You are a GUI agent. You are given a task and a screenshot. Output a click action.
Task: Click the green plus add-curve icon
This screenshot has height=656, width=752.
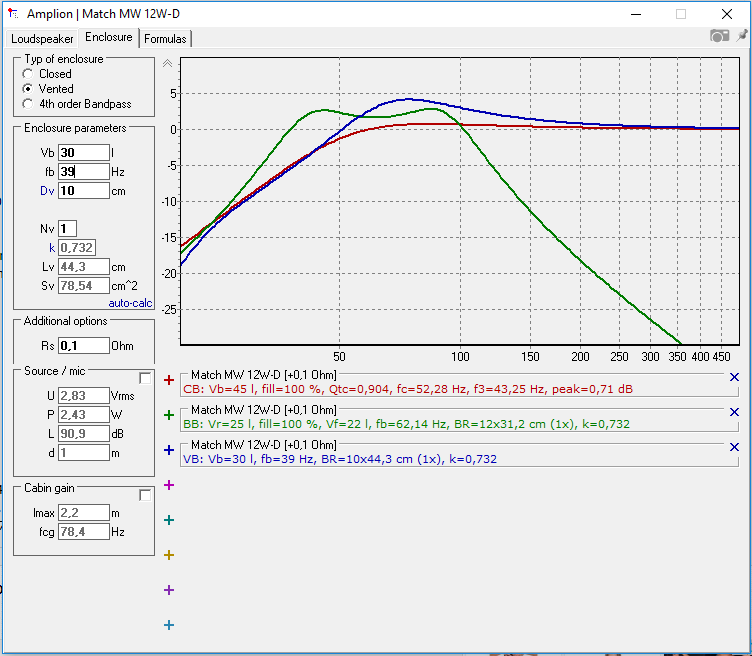pos(169,415)
